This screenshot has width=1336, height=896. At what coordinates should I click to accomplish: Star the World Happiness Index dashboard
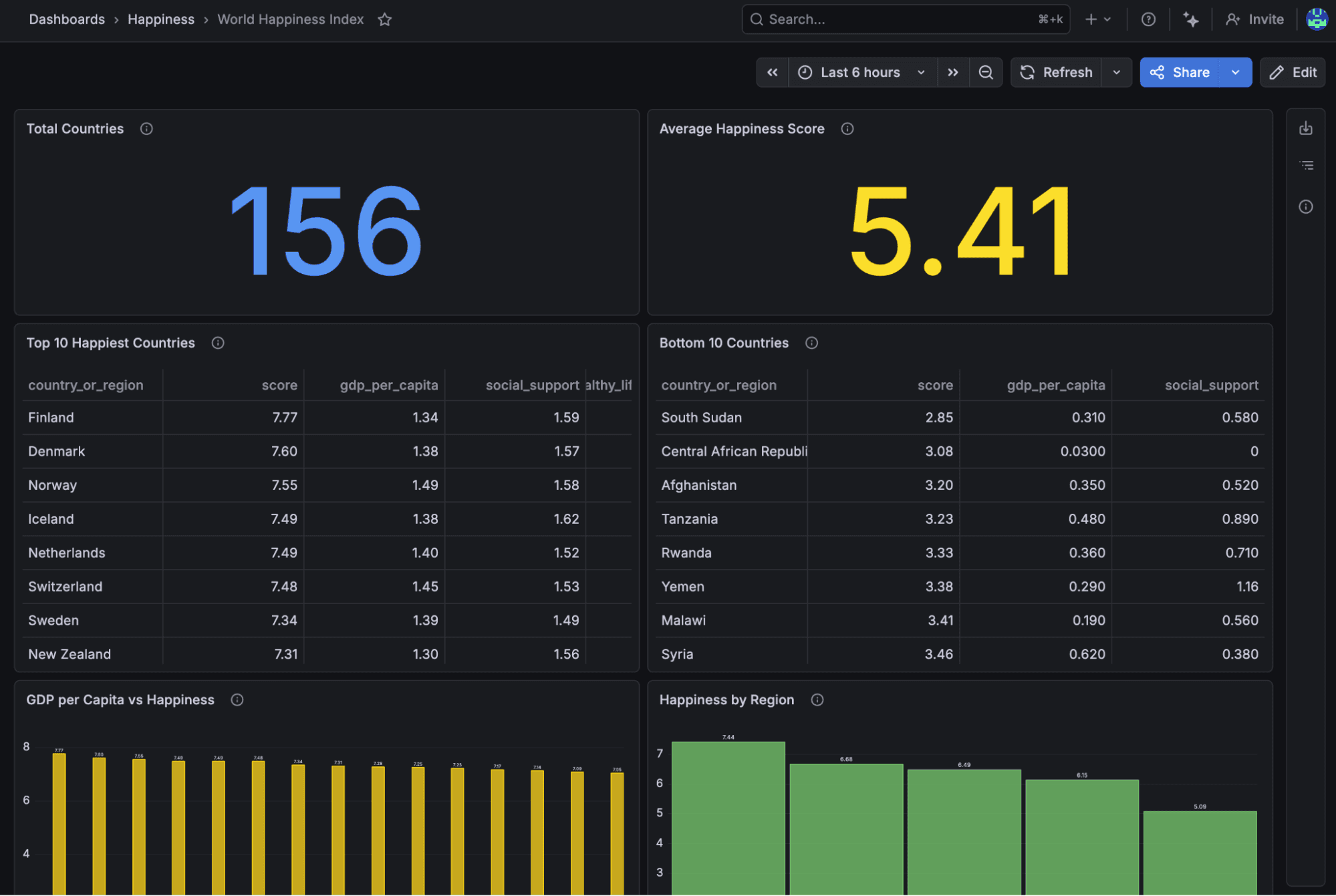tap(384, 19)
